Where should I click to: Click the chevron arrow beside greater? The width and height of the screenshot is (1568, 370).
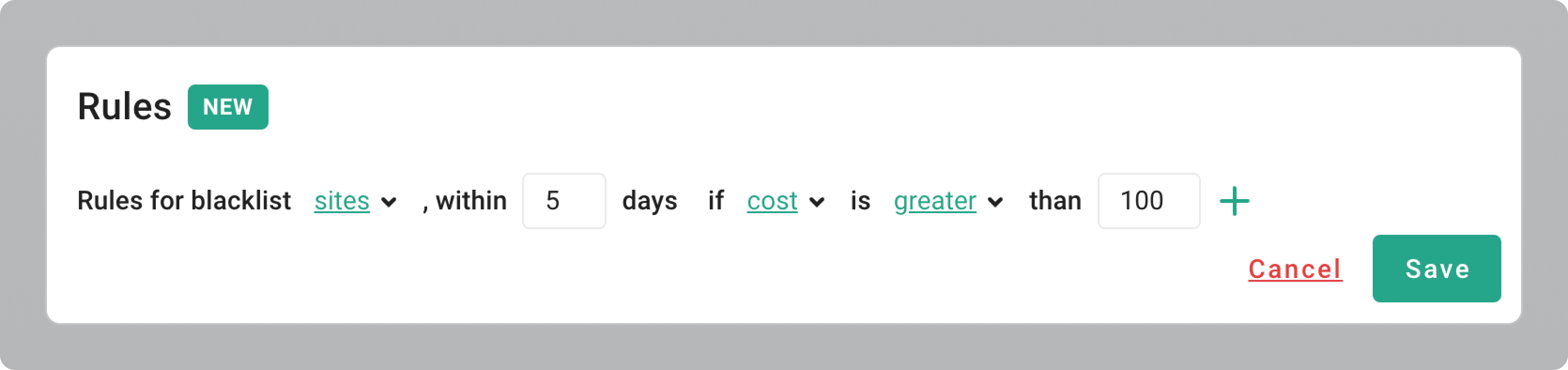tap(995, 202)
